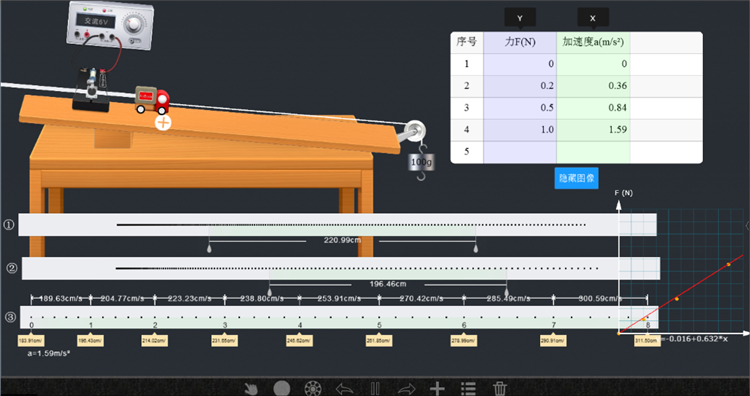750x396 pixels.
Task: Redo with the right curved arrow icon
Action: 406,389
